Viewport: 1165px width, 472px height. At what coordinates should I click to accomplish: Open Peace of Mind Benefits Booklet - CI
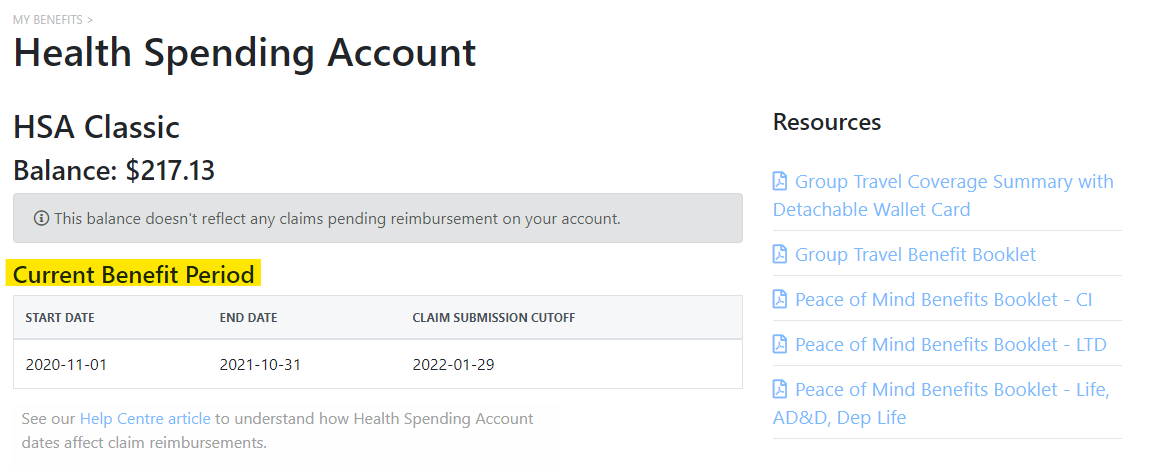[943, 299]
